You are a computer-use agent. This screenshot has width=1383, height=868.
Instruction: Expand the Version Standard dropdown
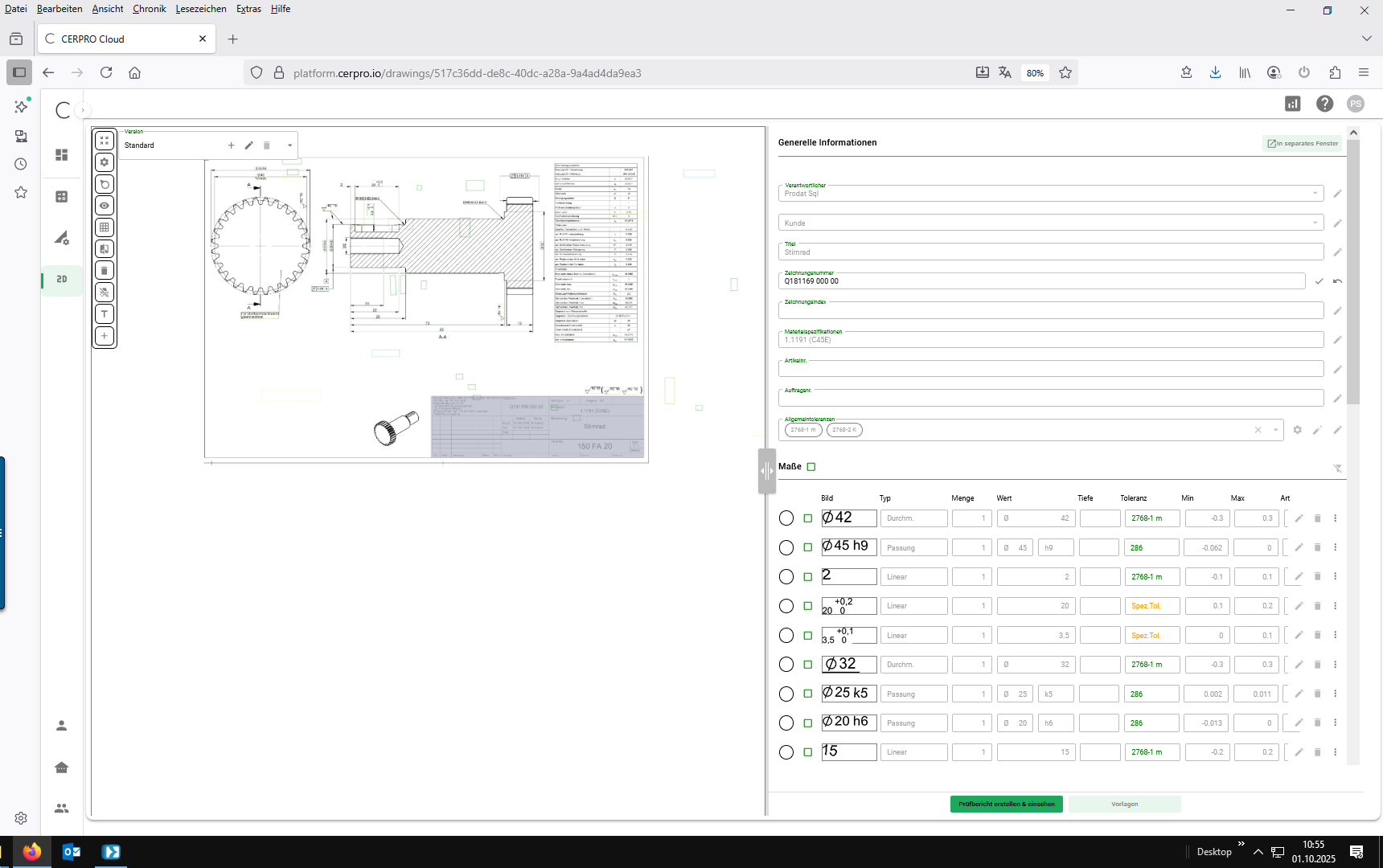click(289, 145)
